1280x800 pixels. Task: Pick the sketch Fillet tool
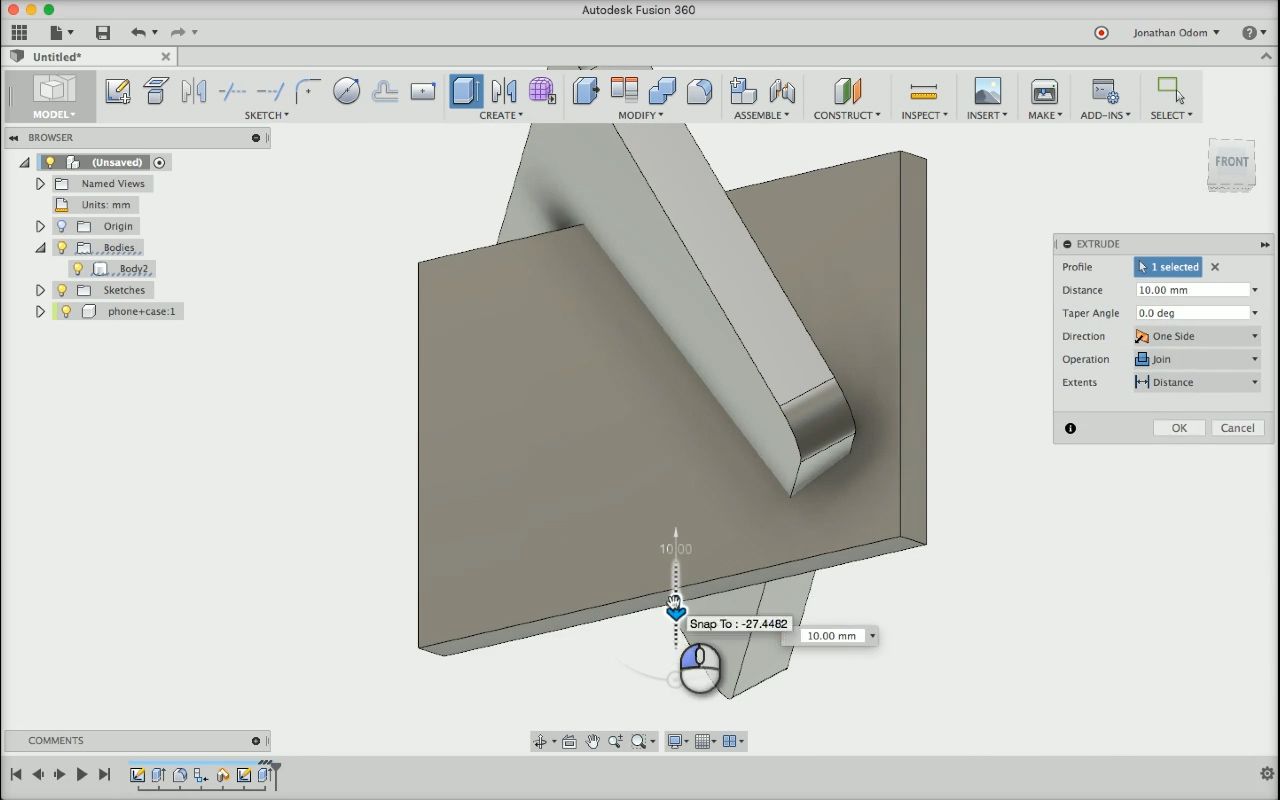click(x=308, y=91)
